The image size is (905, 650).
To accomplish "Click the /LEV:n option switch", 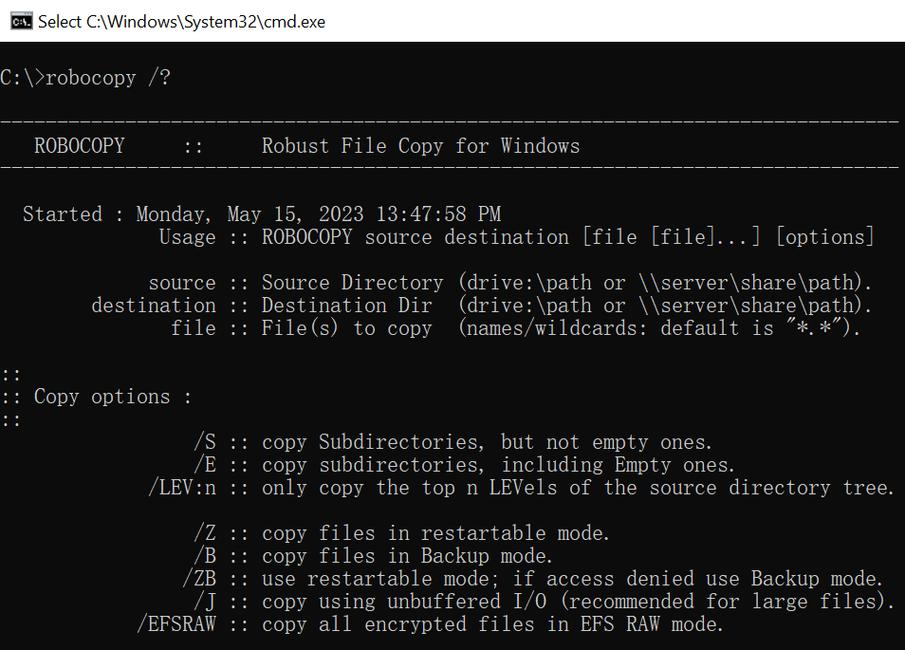I will click(x=182, y=488).
